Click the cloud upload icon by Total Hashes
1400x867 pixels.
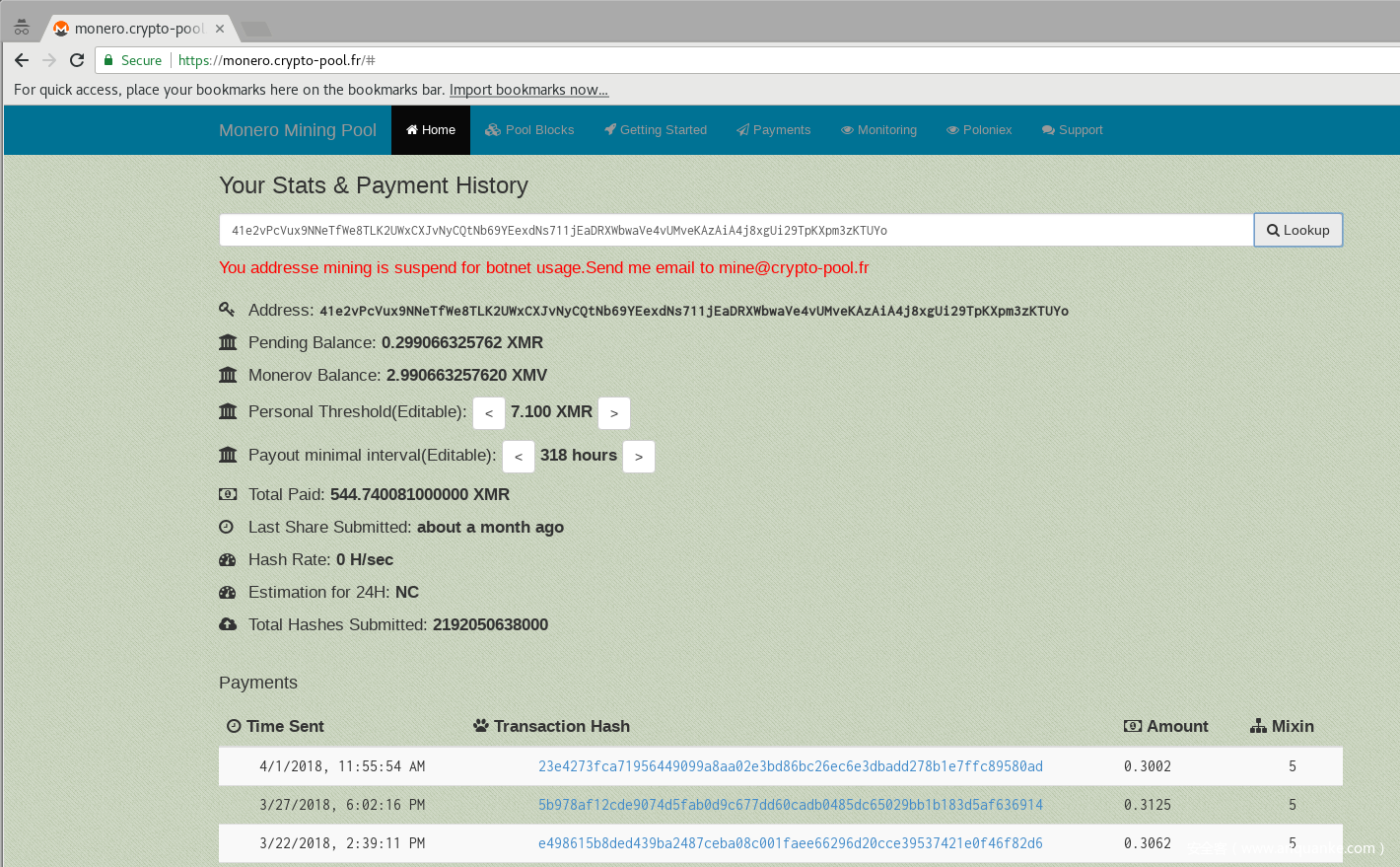(228, 624)
